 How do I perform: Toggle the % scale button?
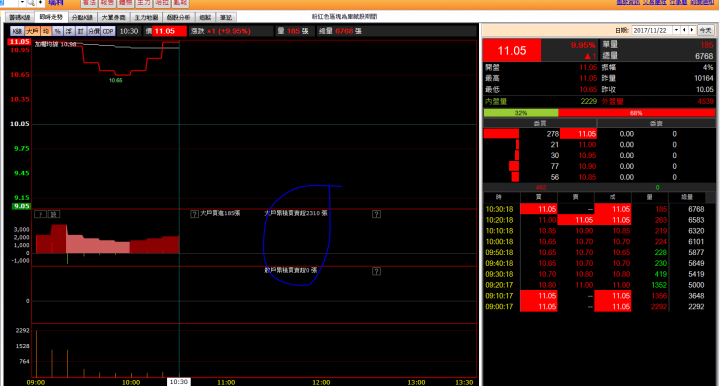click(57, 31)
